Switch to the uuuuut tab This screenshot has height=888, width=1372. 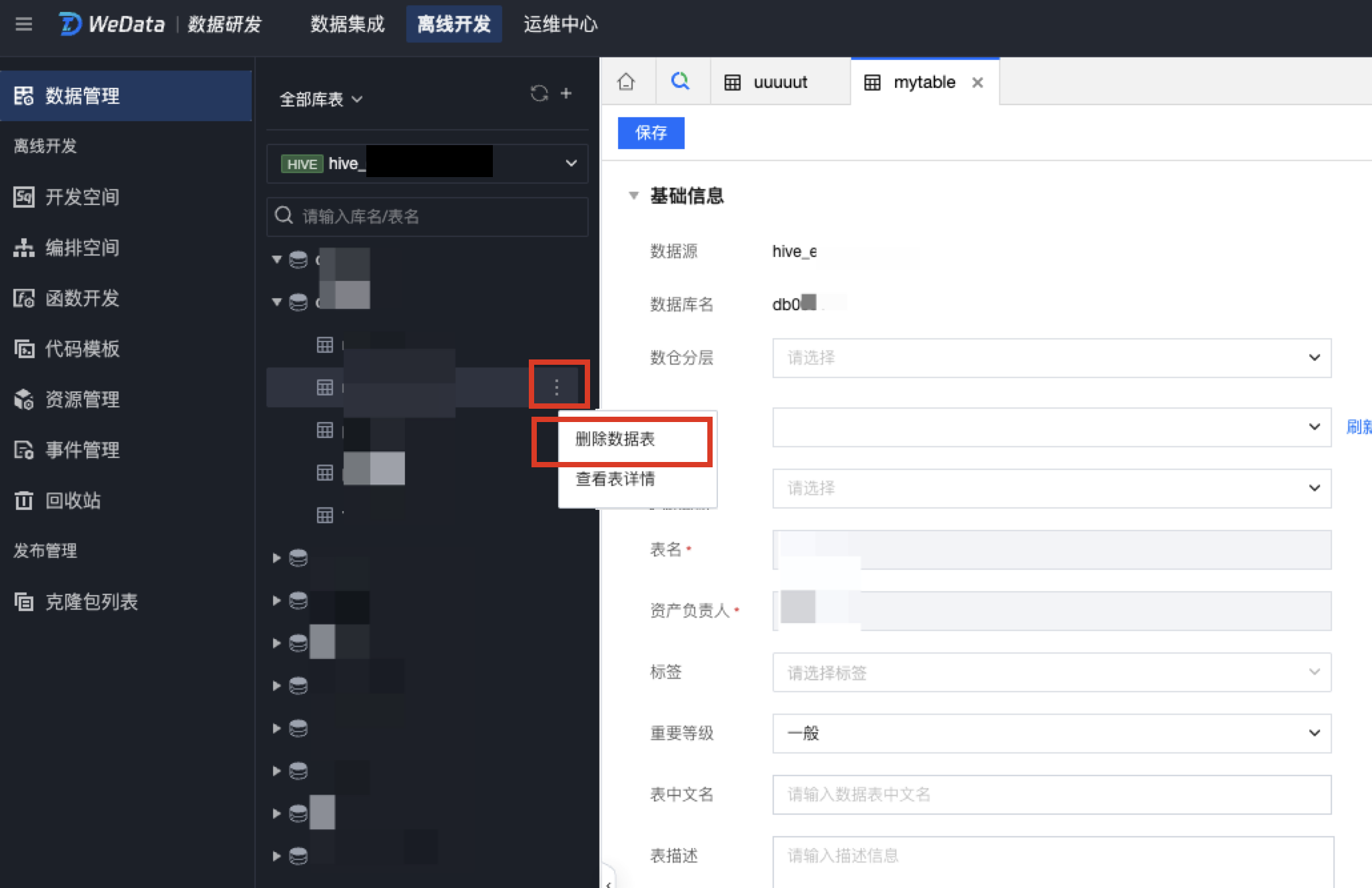tap(779, 83)
